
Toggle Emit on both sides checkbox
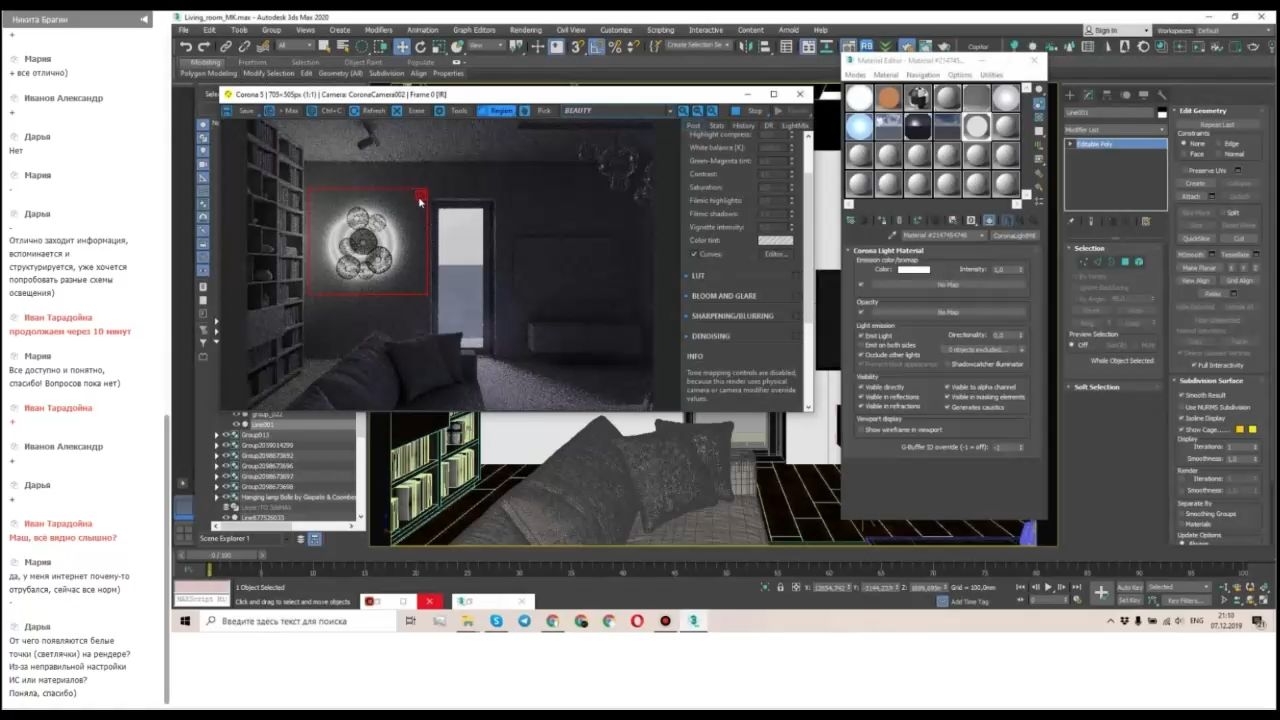[861, 345]
